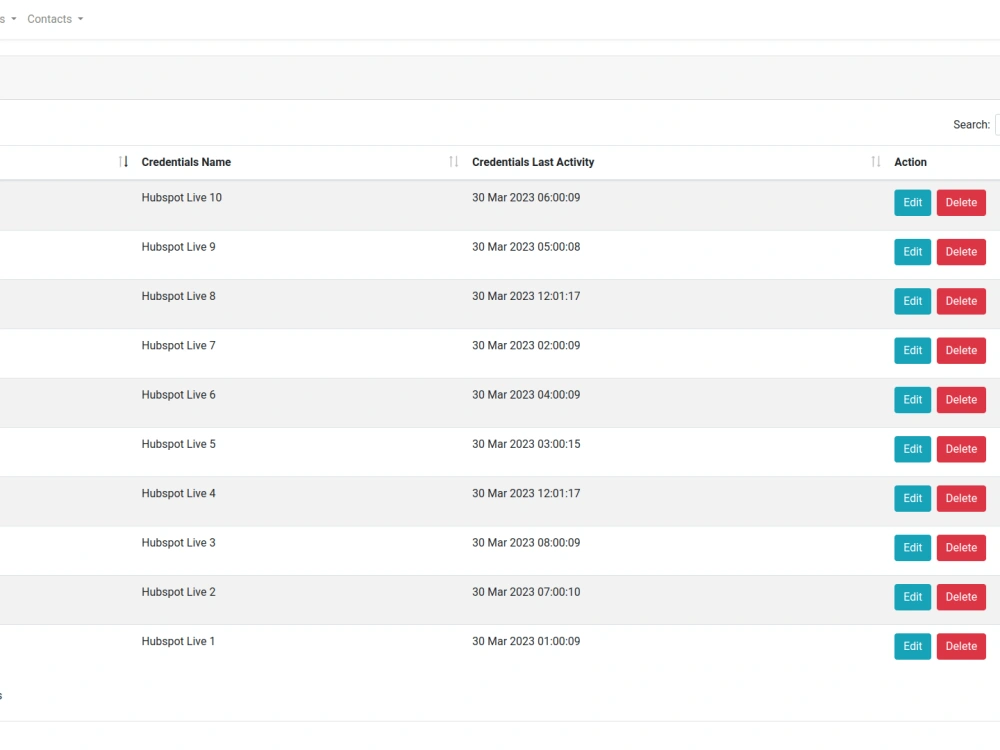Viewport: 1000px width, 750px height.
Task: Select the Hubspot Live 7 name cell
Action: (179, 346)
